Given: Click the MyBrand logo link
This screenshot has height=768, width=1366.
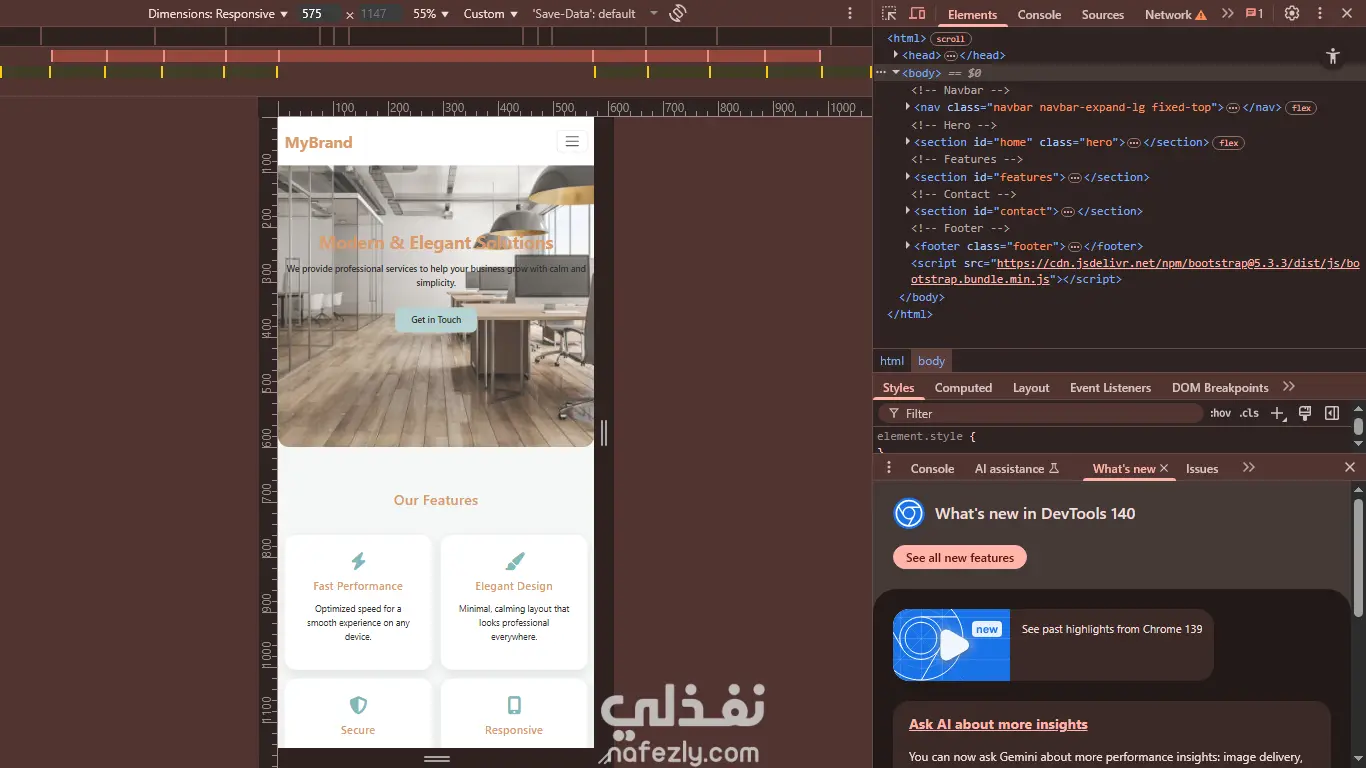Looking at the screenshot, I should 319,142.
